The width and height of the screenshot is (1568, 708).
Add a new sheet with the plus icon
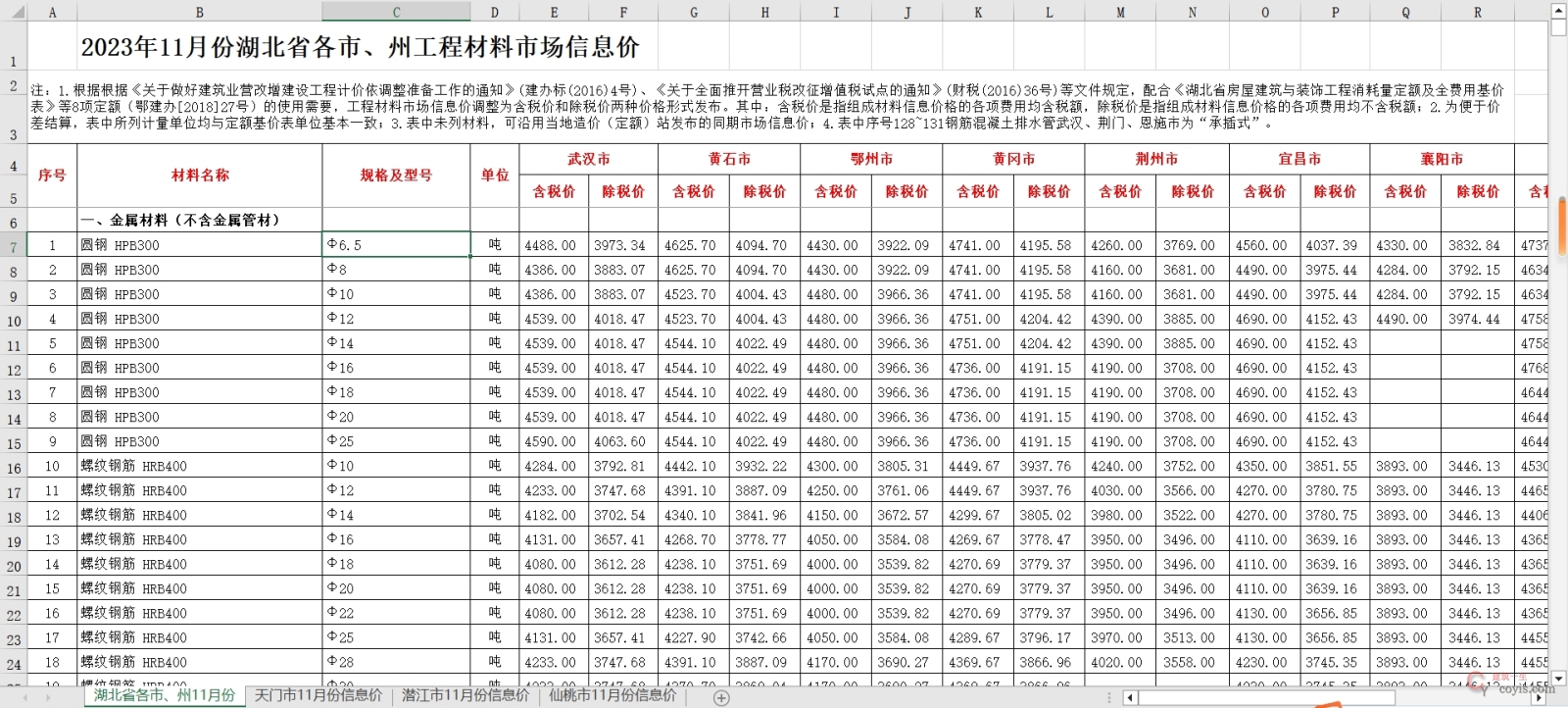pos(721,697)
